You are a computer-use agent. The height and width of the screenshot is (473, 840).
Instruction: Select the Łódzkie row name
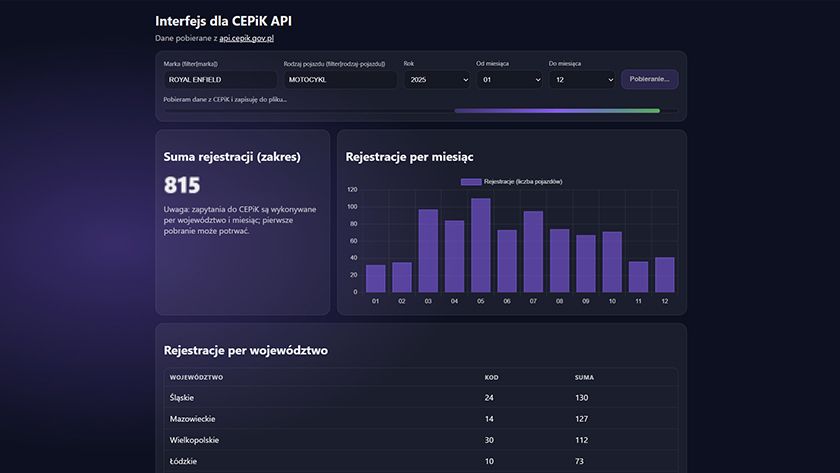183,461
